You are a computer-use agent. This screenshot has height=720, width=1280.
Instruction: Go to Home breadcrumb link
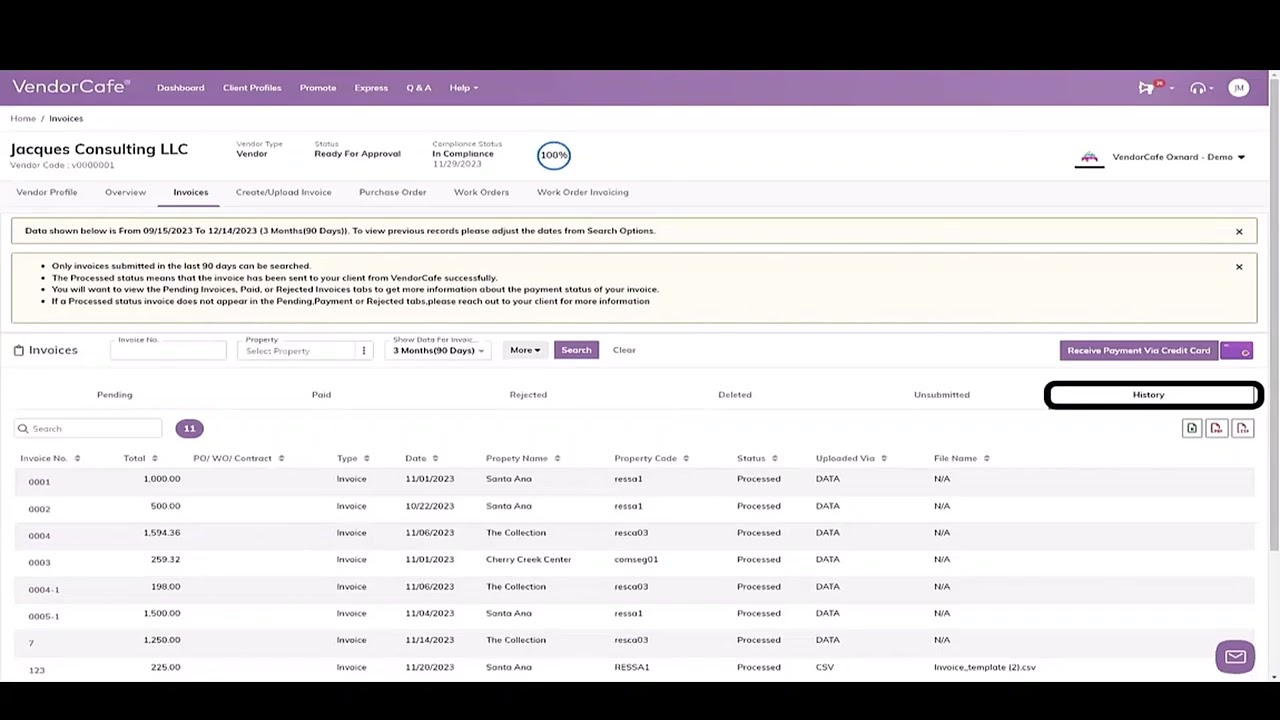pos(23,118)
